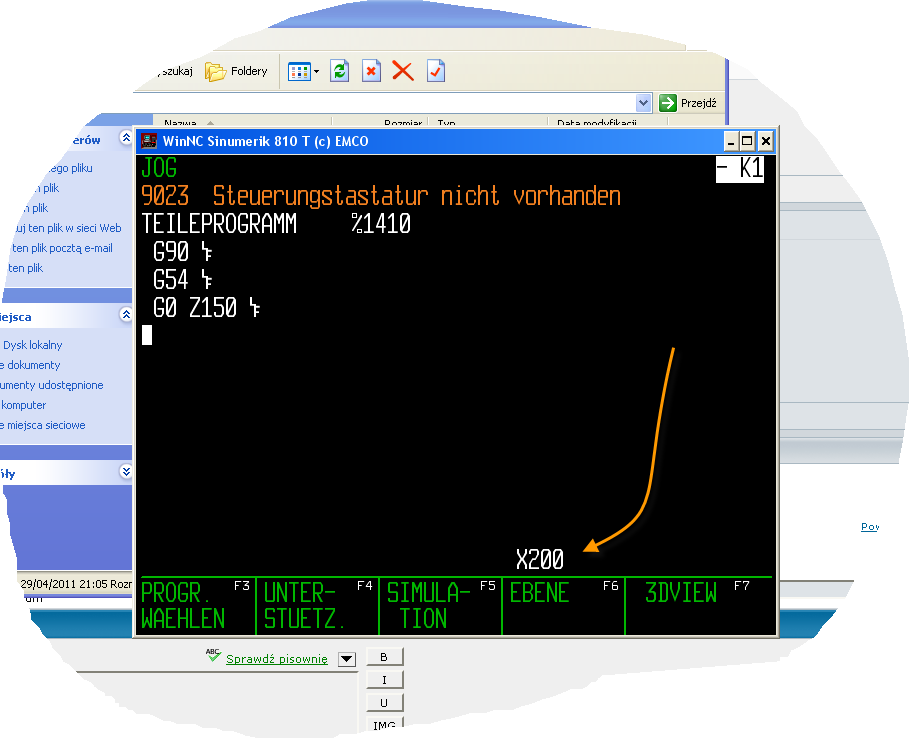909x738 pixels.
Task: Click the TEILEPROGRAMM %1410 header
Action: pos(277,224)
